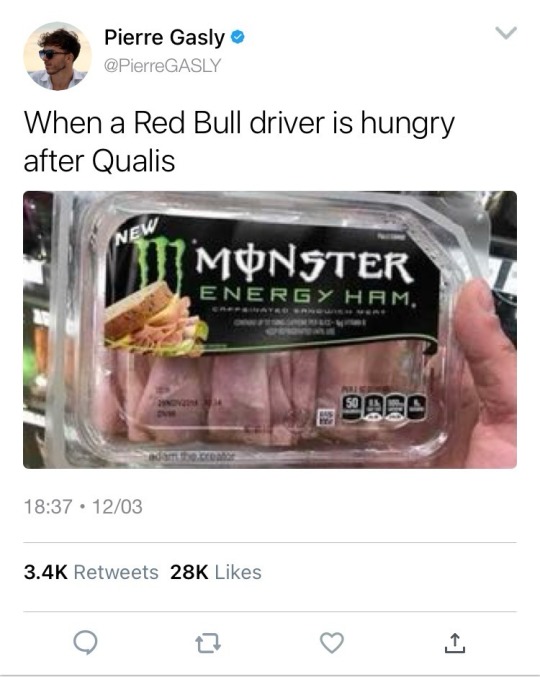Image resolution: width=540 pixels, height=677 pixels.
Task: Open the share upload icon
Action: point(455,642)
